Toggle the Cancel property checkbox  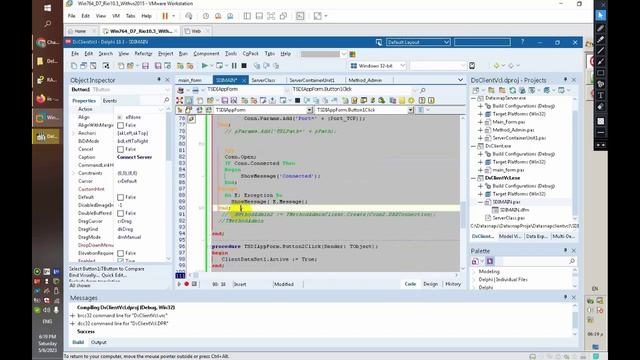tap(120, 149)
